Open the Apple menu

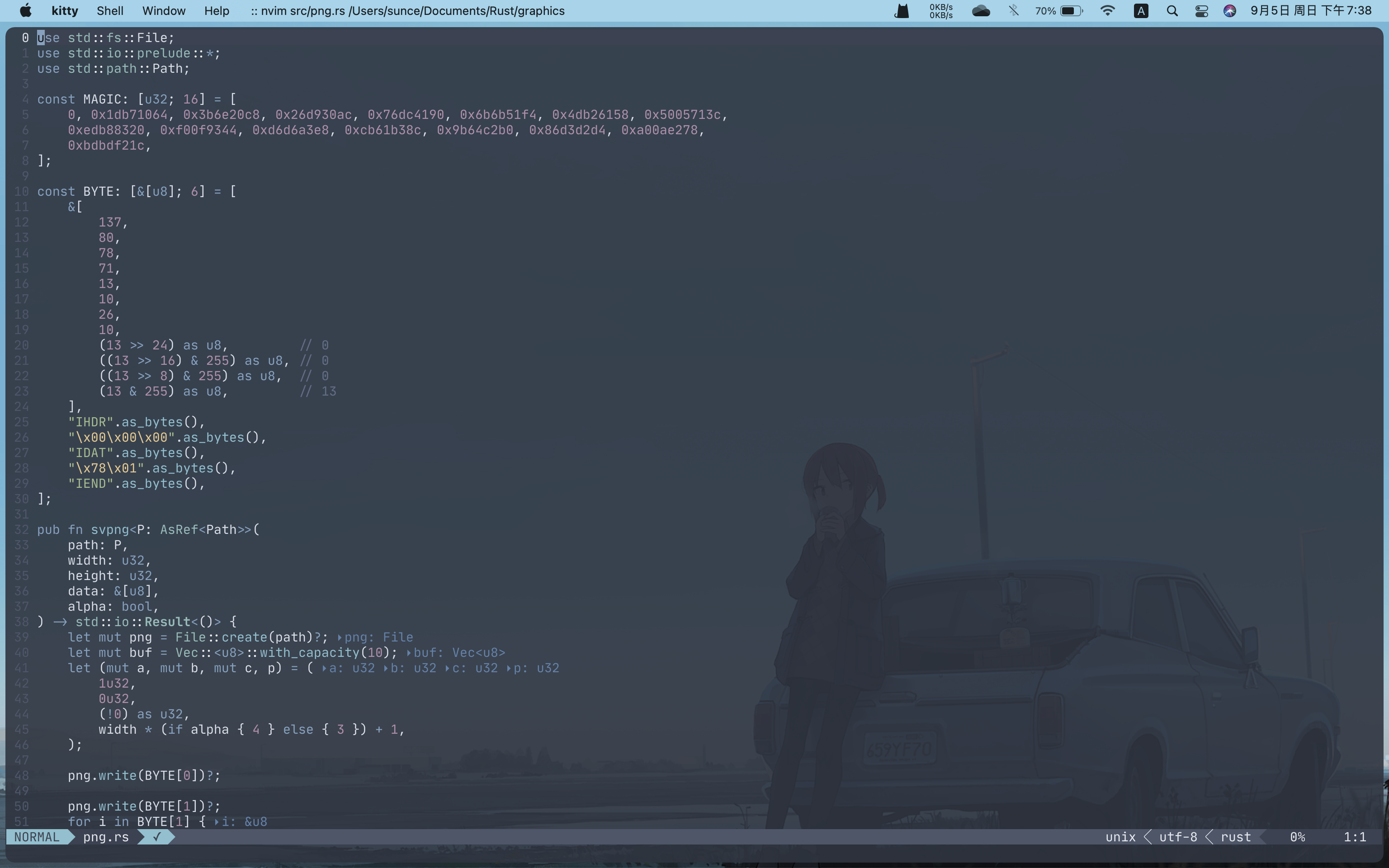tap(26, 10)
